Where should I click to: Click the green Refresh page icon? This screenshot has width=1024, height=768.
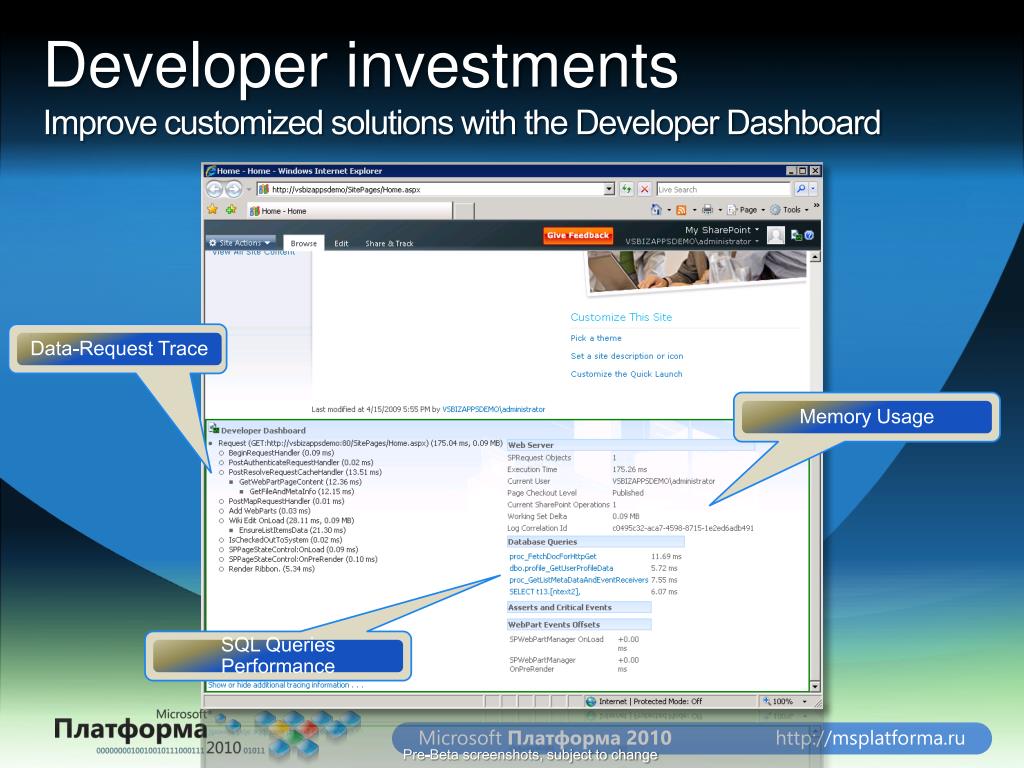click(x=626, y=189)
